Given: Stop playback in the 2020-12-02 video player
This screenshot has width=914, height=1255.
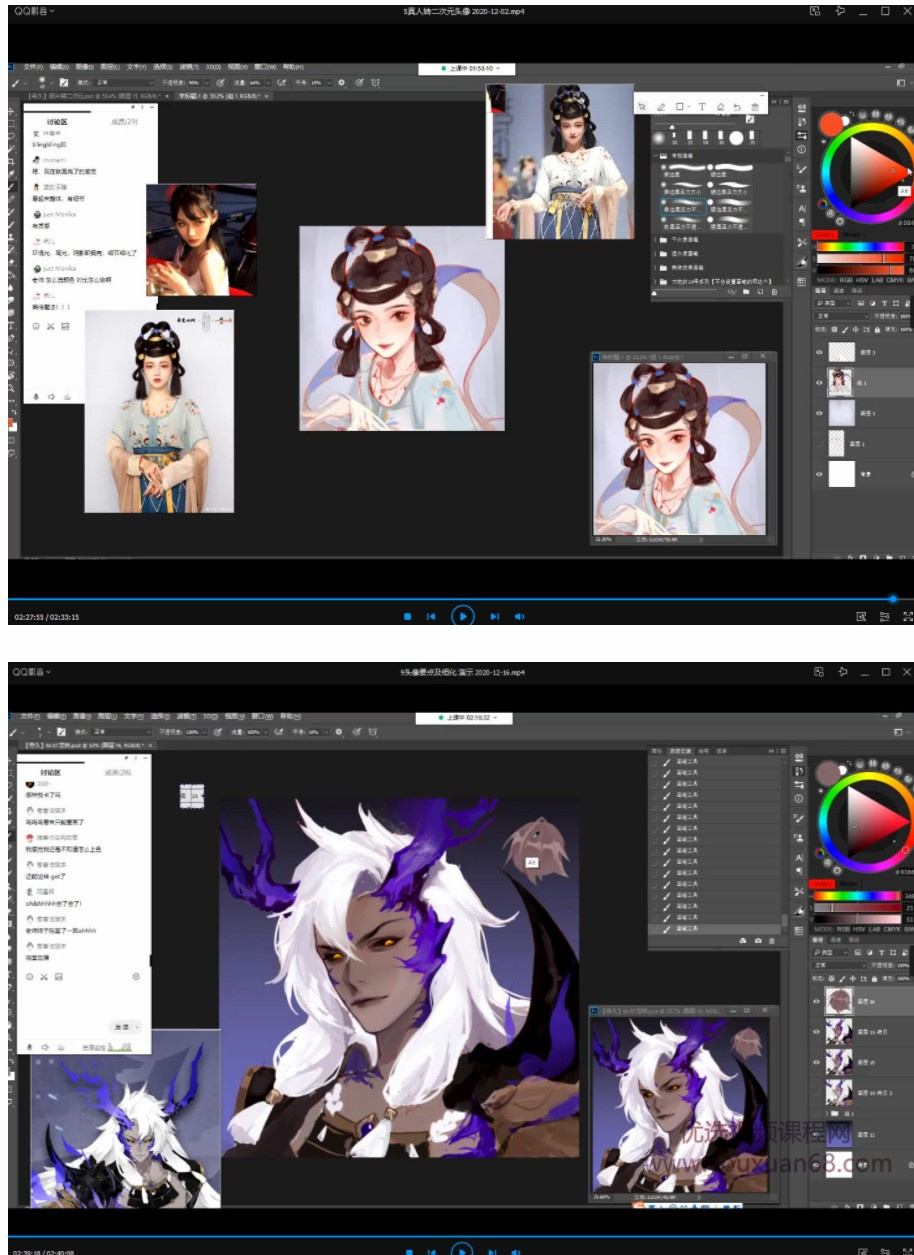Looking at the screenshot, I should [x=408, y=617].
